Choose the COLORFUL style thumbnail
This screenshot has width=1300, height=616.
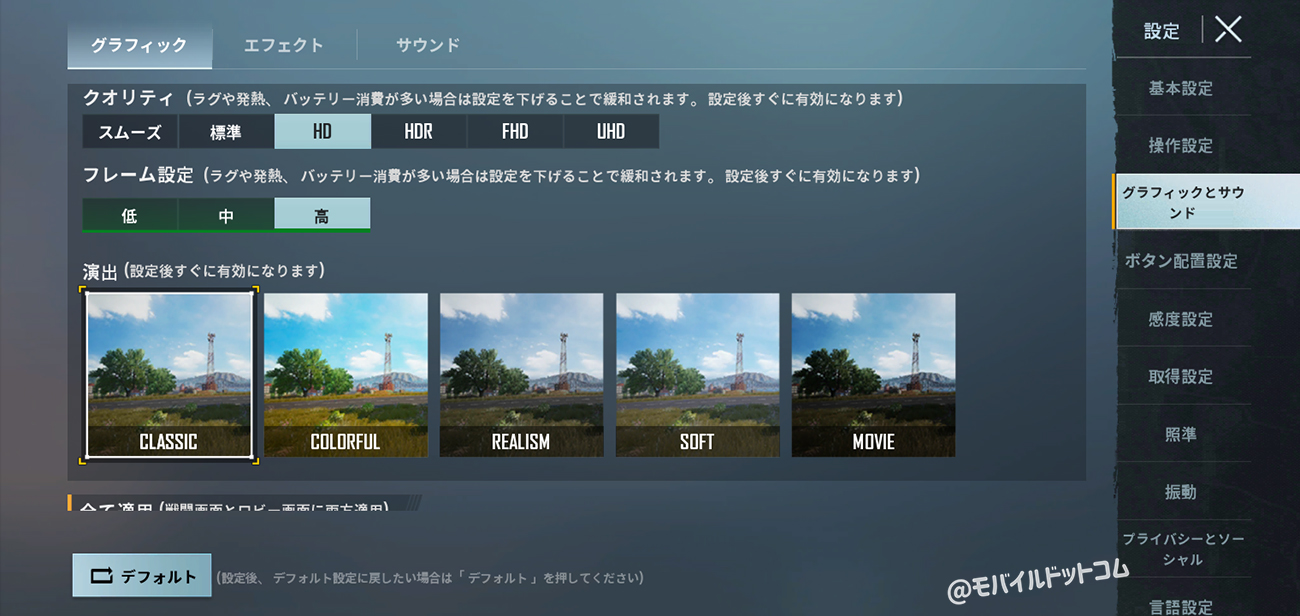[346, 375]
